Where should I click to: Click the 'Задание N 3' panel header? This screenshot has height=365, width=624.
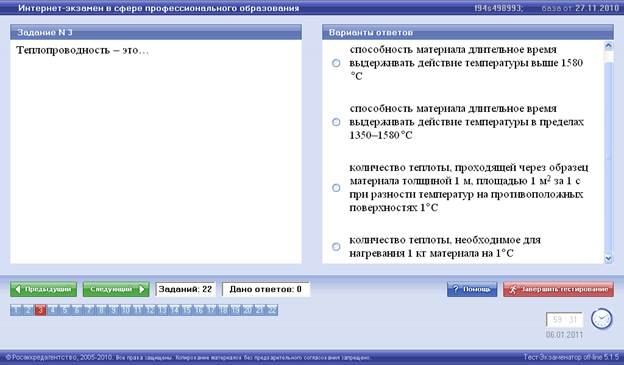(x=156, y=32)
